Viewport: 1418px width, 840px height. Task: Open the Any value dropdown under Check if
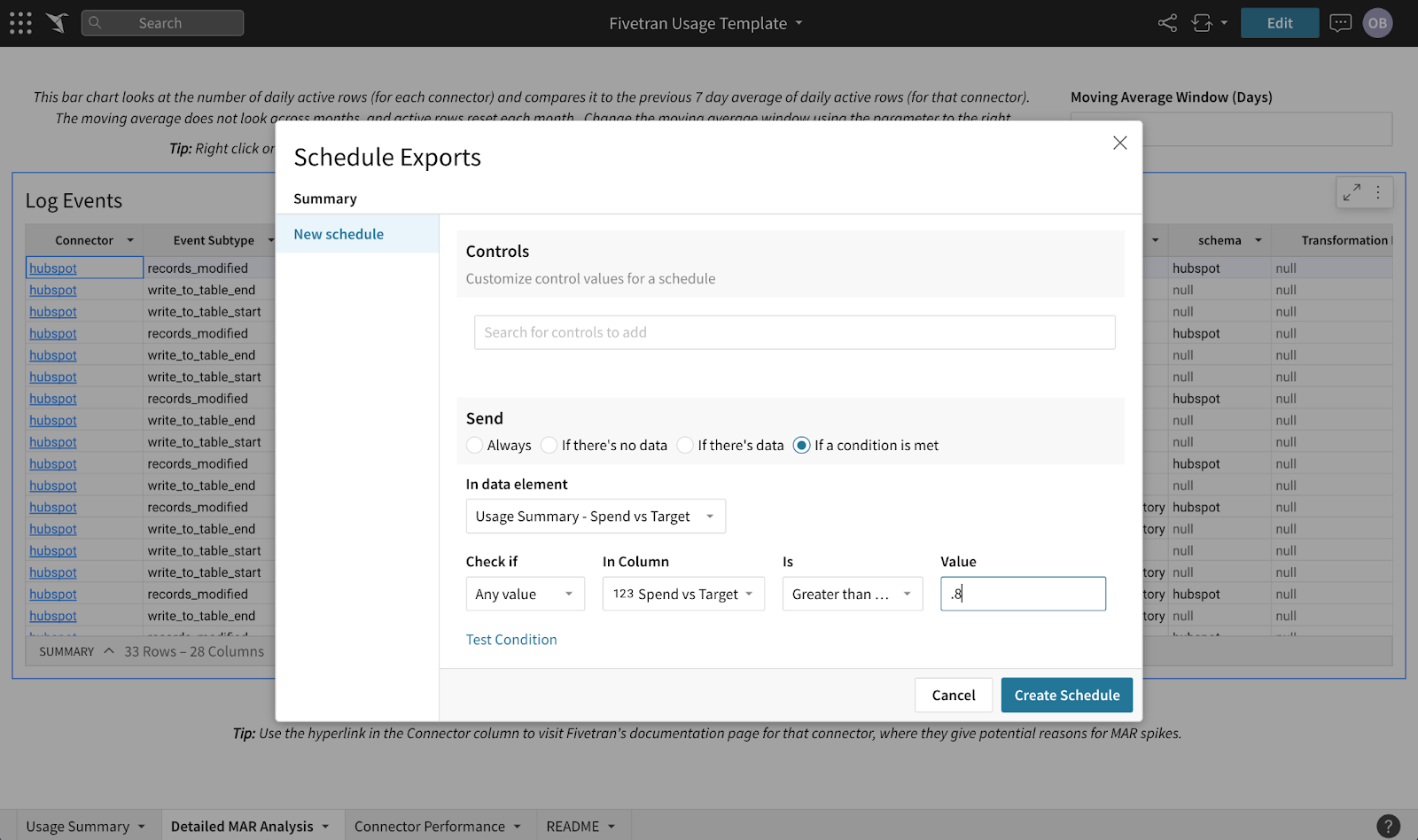(x=525, y=594)
